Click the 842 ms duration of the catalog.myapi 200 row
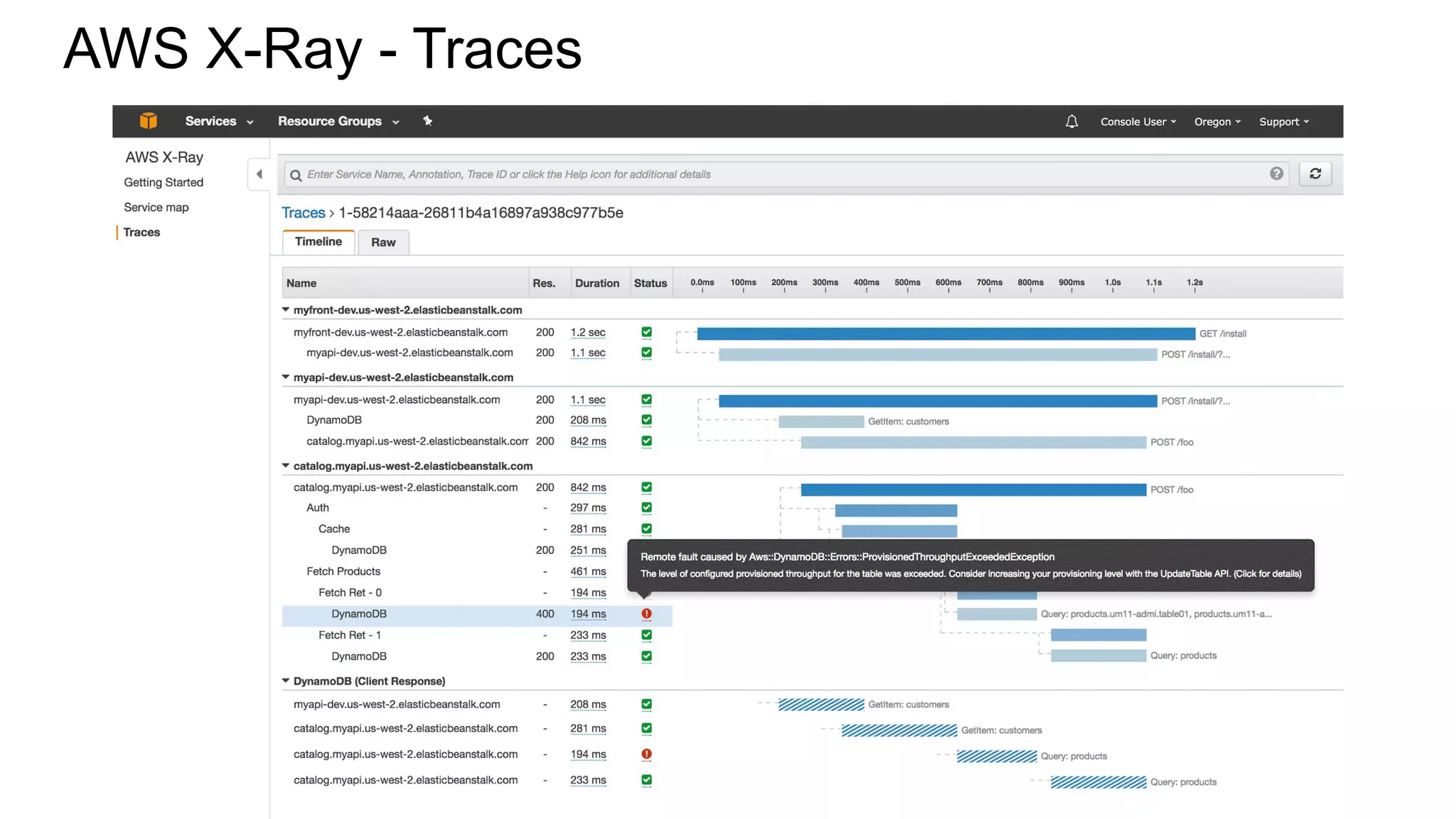 pyautogui.click(x=588, y=488)
